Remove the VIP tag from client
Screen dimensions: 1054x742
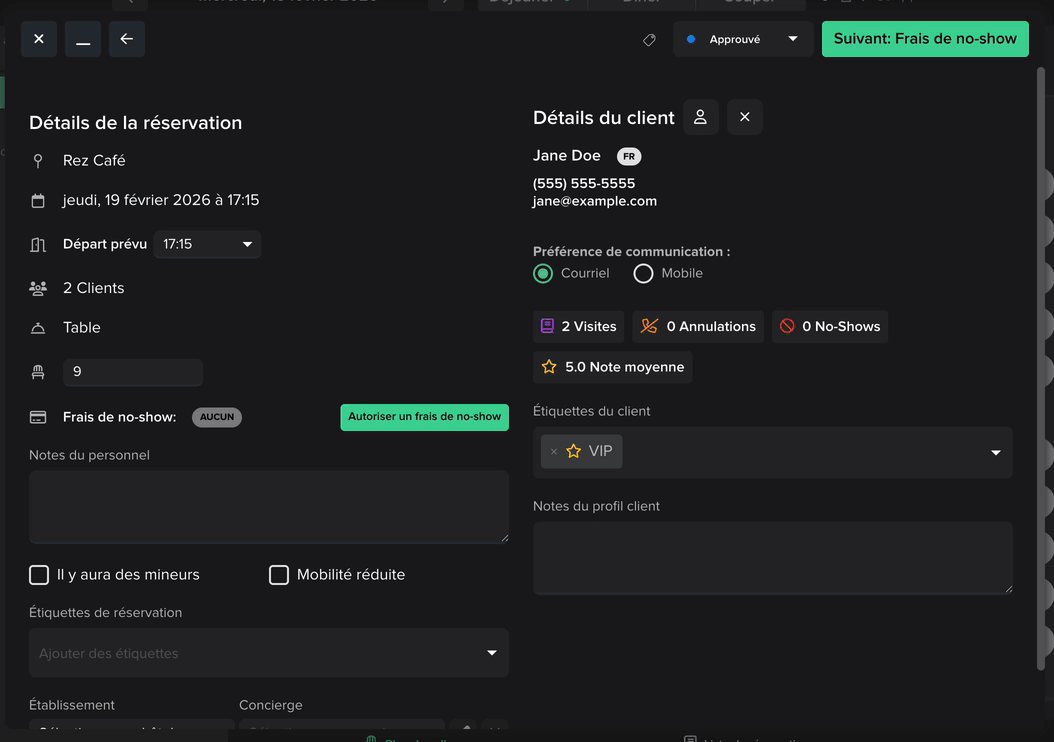[x=554, y=452]
